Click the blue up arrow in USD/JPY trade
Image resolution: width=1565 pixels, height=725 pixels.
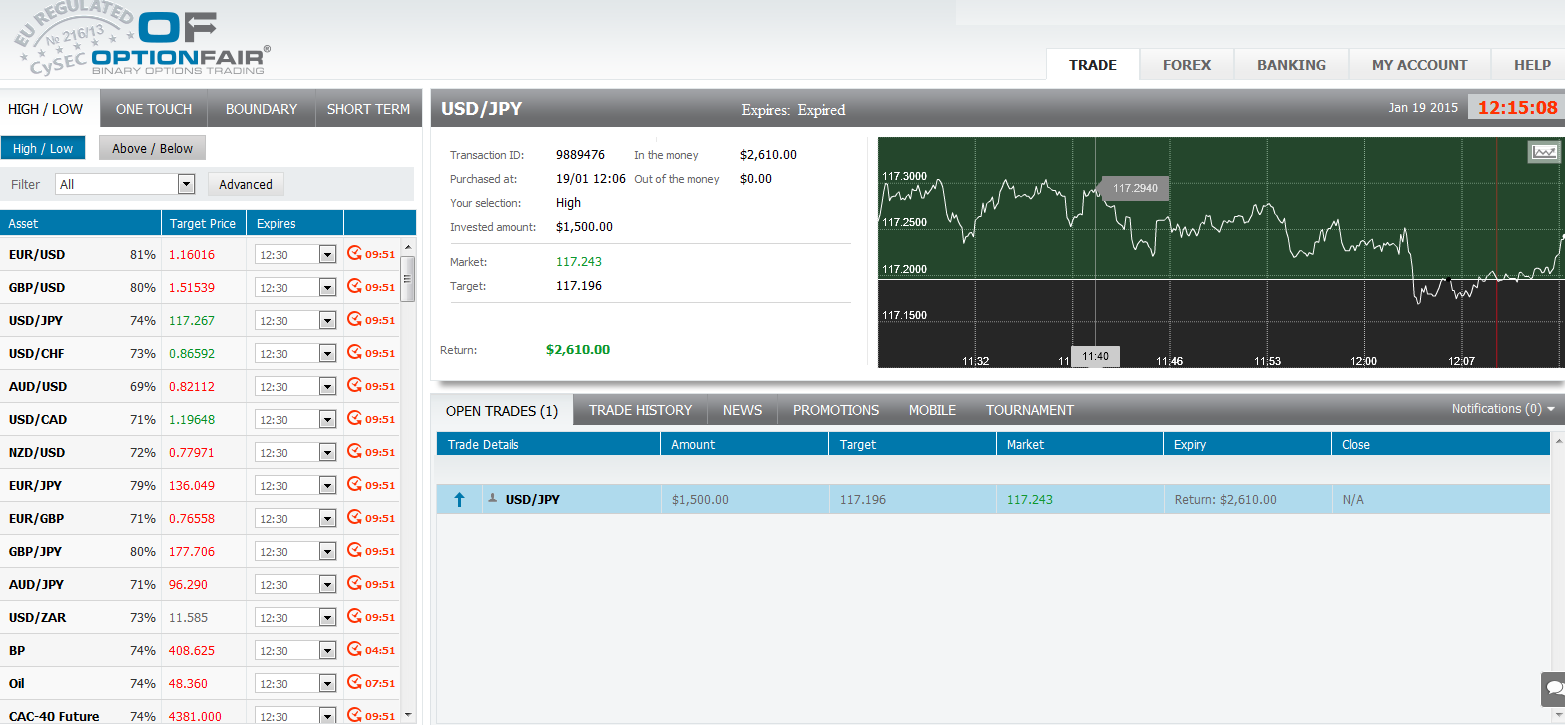coord(459,499)
